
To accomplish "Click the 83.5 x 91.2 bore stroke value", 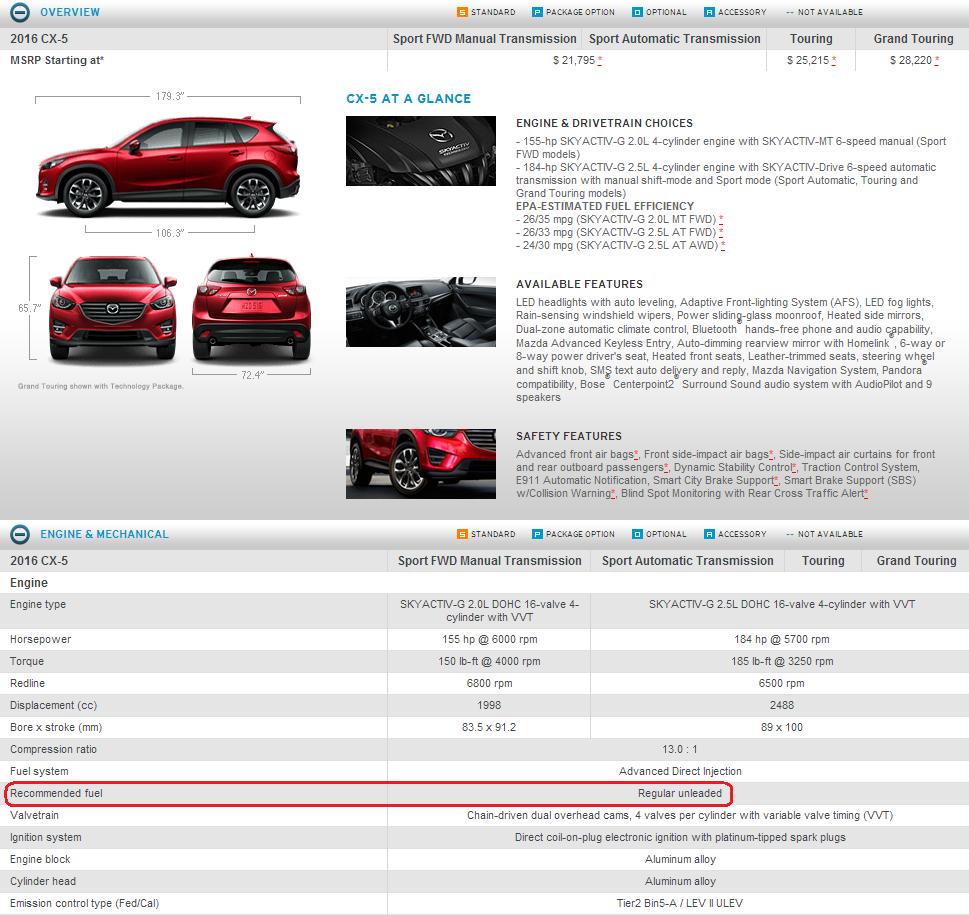I will (x=489, y=727).
